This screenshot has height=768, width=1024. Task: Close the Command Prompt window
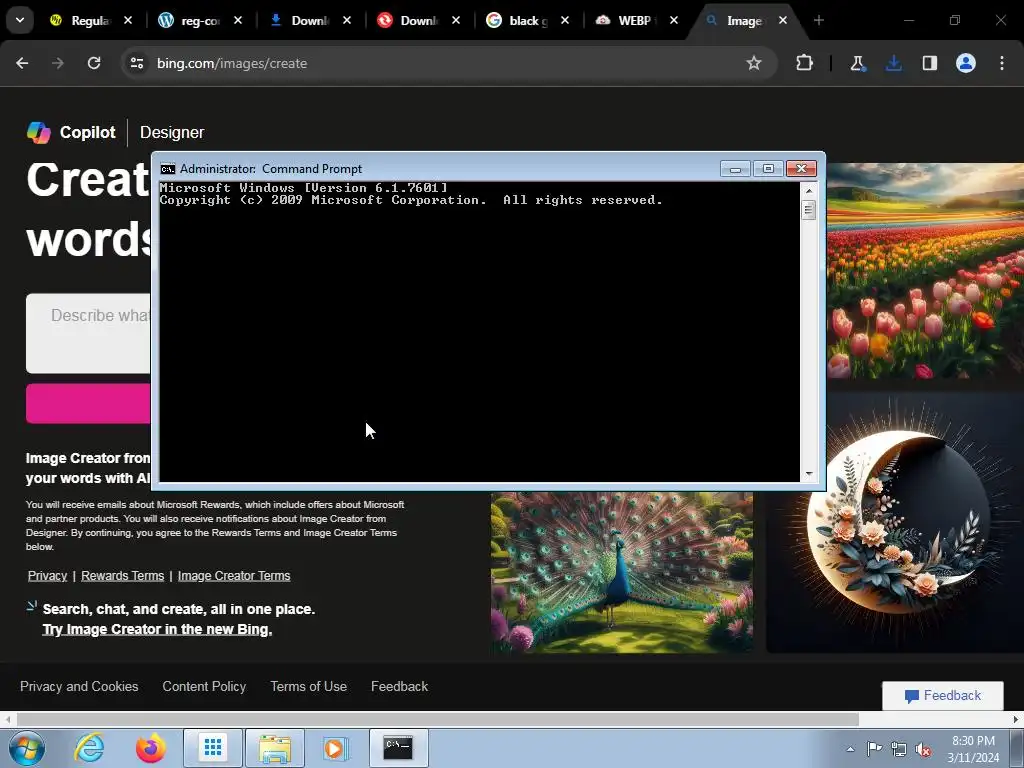point(801,169)
